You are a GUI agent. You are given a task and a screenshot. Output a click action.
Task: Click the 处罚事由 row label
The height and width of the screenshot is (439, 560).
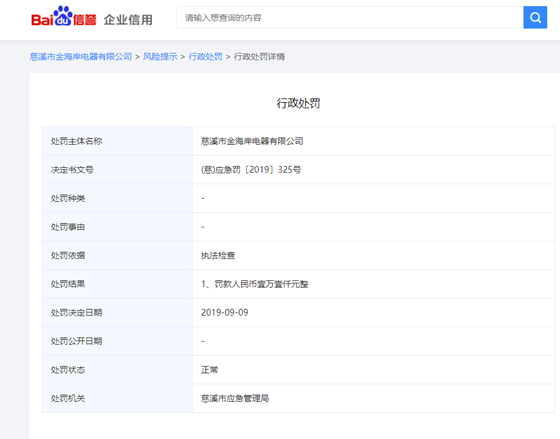click(x=68, y=227)
